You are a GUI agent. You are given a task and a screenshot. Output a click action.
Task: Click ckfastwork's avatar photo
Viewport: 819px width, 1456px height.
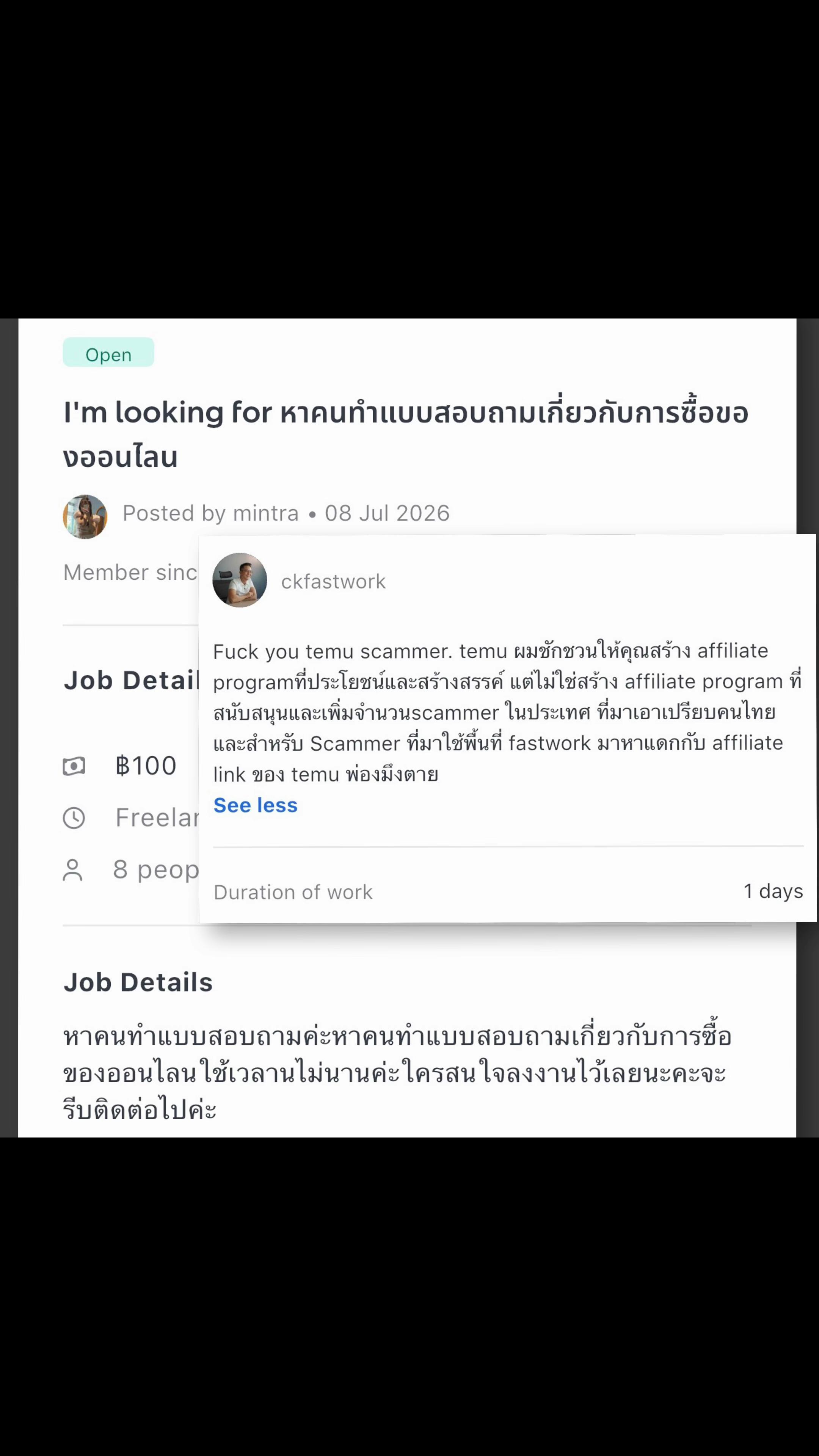coord(240,580)
